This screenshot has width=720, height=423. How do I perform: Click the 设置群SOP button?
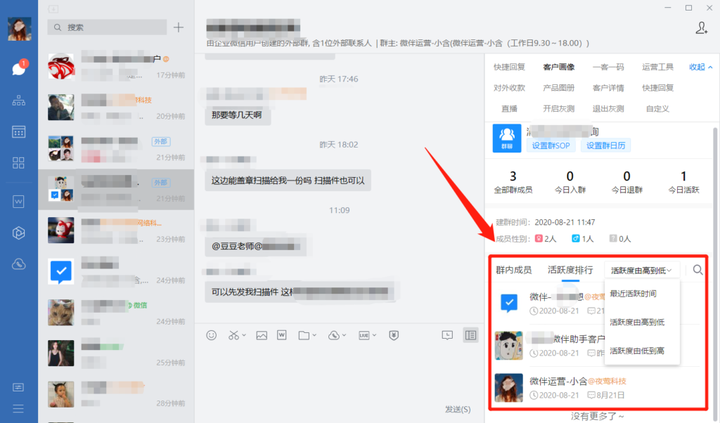point(551,146)
